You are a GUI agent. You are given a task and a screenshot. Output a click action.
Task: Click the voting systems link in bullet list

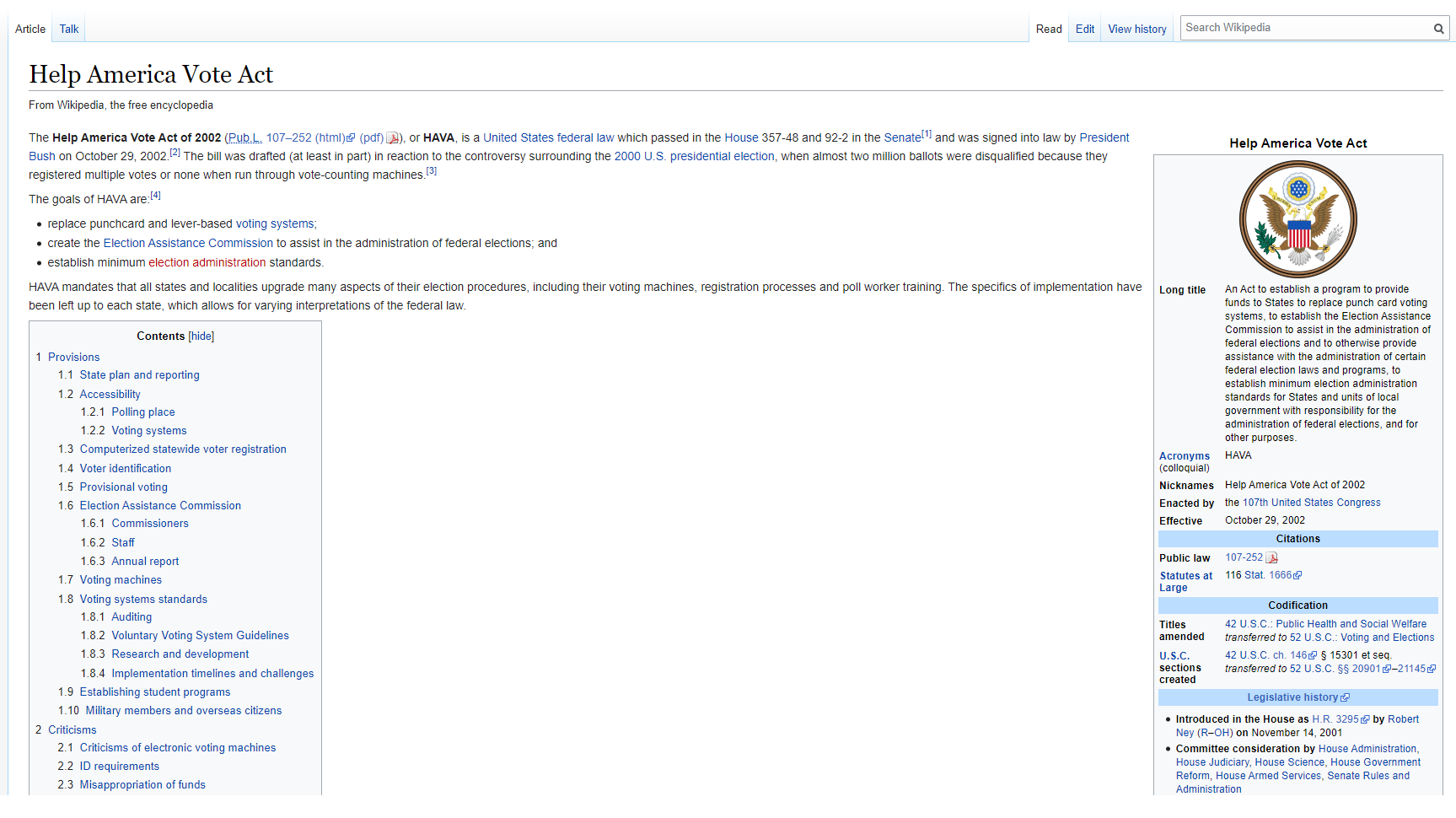click(x=275, y=223)
